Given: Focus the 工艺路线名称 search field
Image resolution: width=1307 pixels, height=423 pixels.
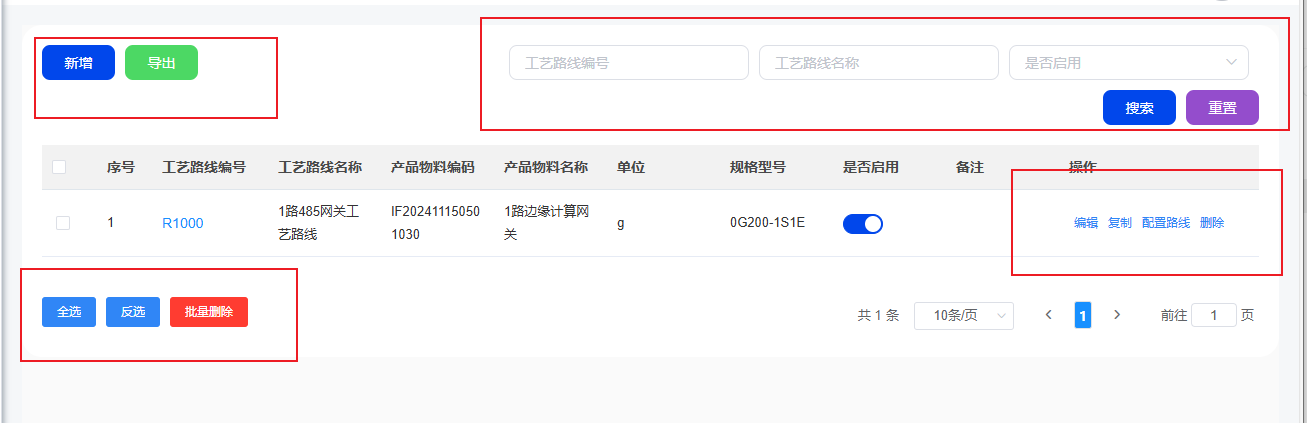Looking at the screenshot, I should point(878,63).
